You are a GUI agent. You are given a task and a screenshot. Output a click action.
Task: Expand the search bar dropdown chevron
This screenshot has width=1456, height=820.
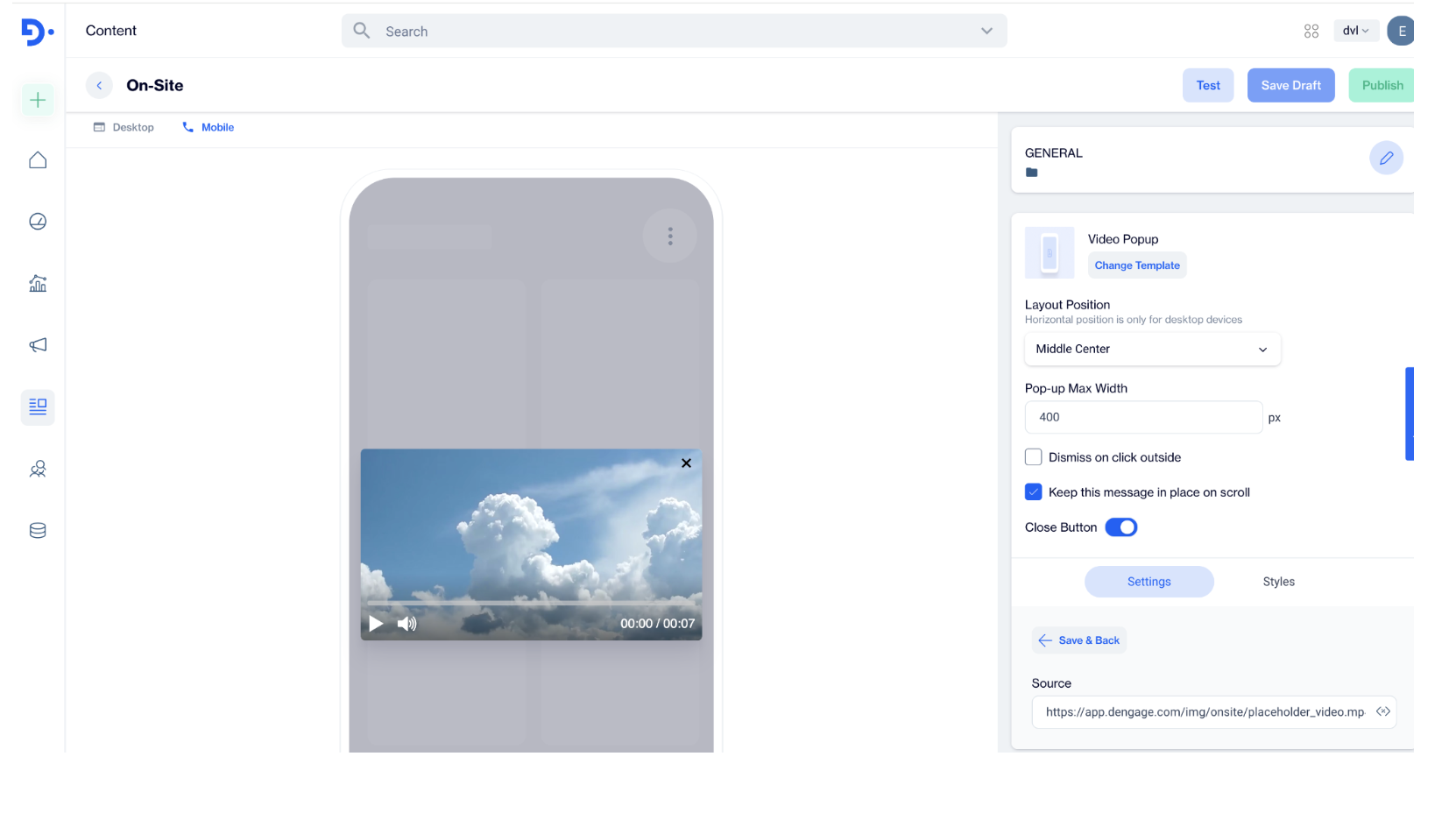click(987, 31)
